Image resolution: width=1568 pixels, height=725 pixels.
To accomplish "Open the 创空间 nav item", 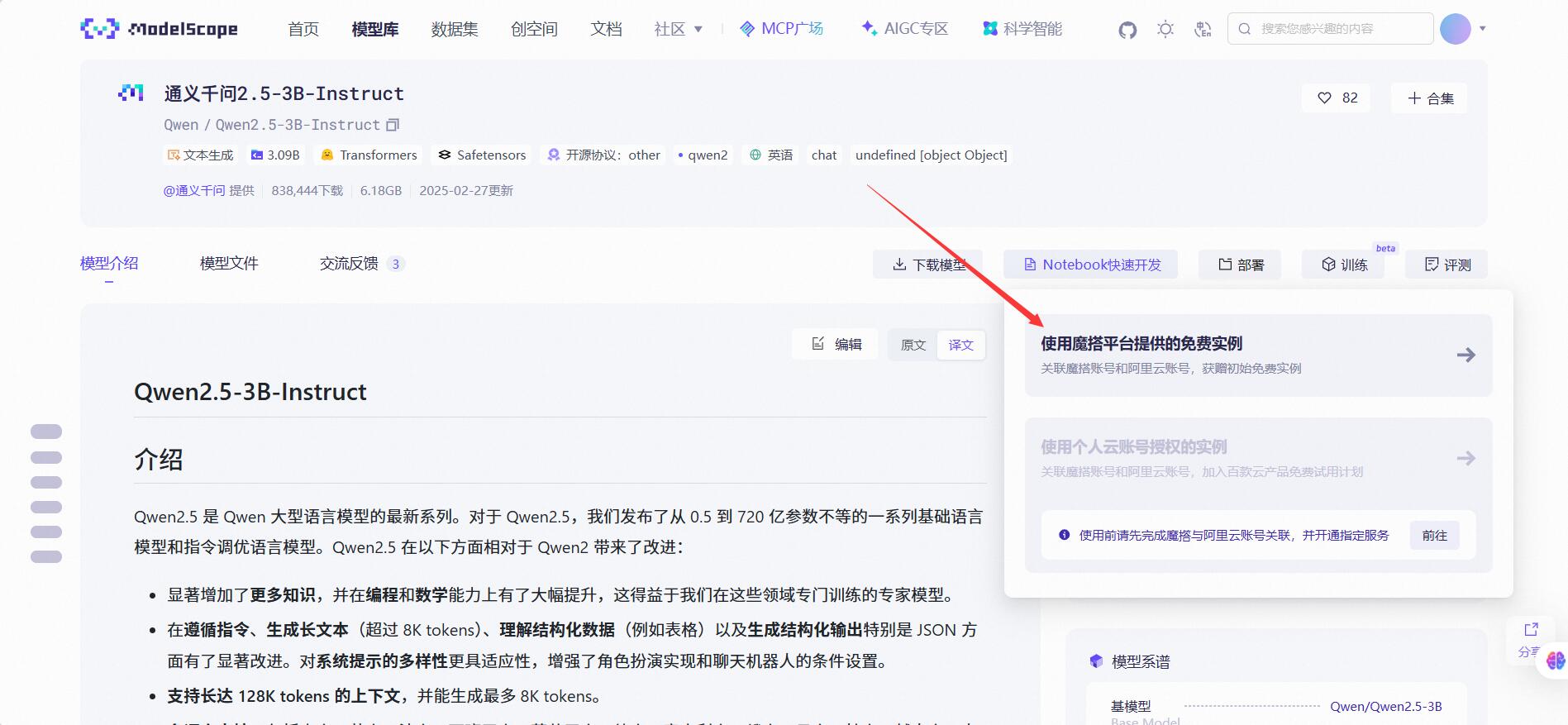I will coord(534,29).
